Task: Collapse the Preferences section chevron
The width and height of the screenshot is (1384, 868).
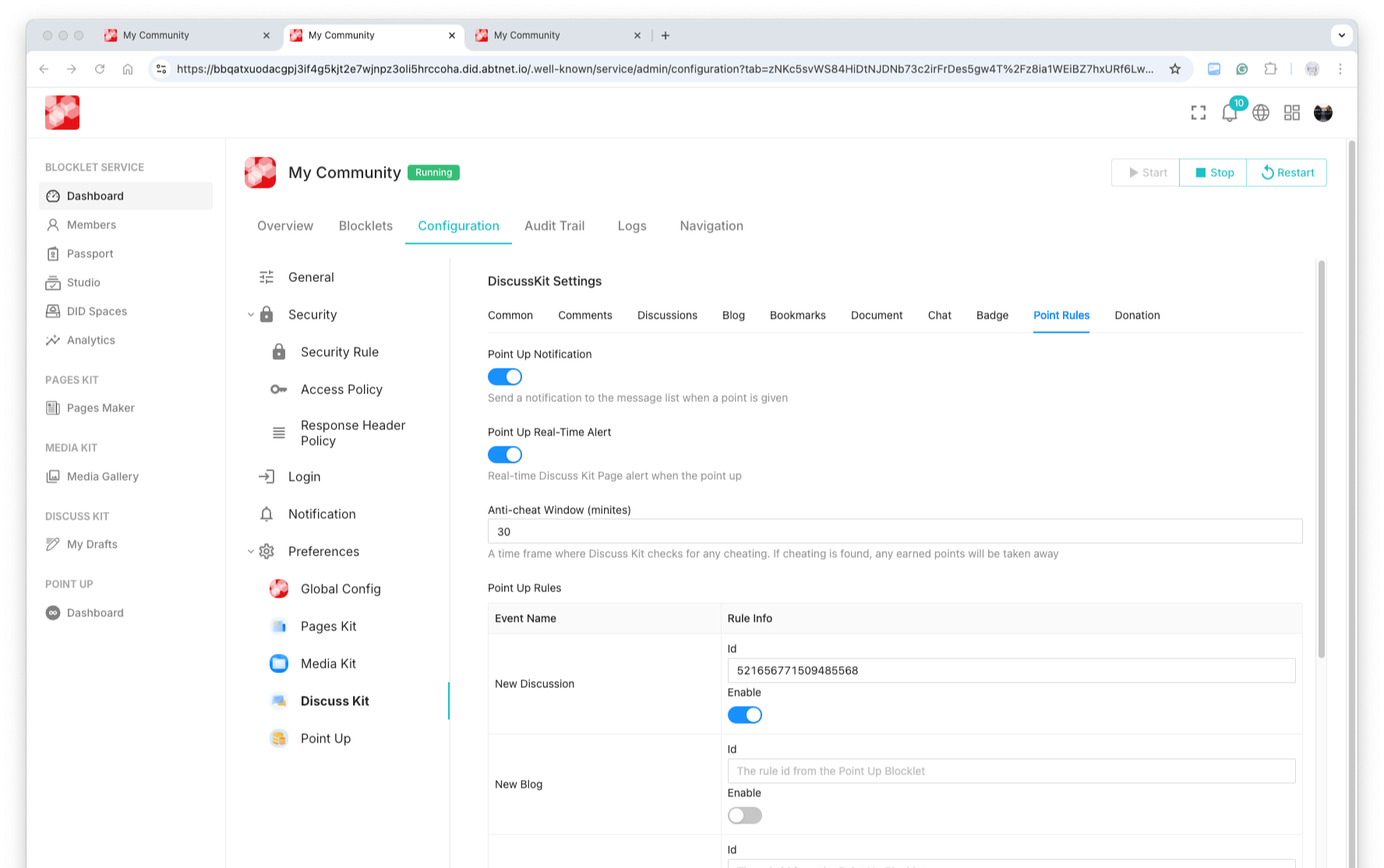Action: (x=251, y=552)
